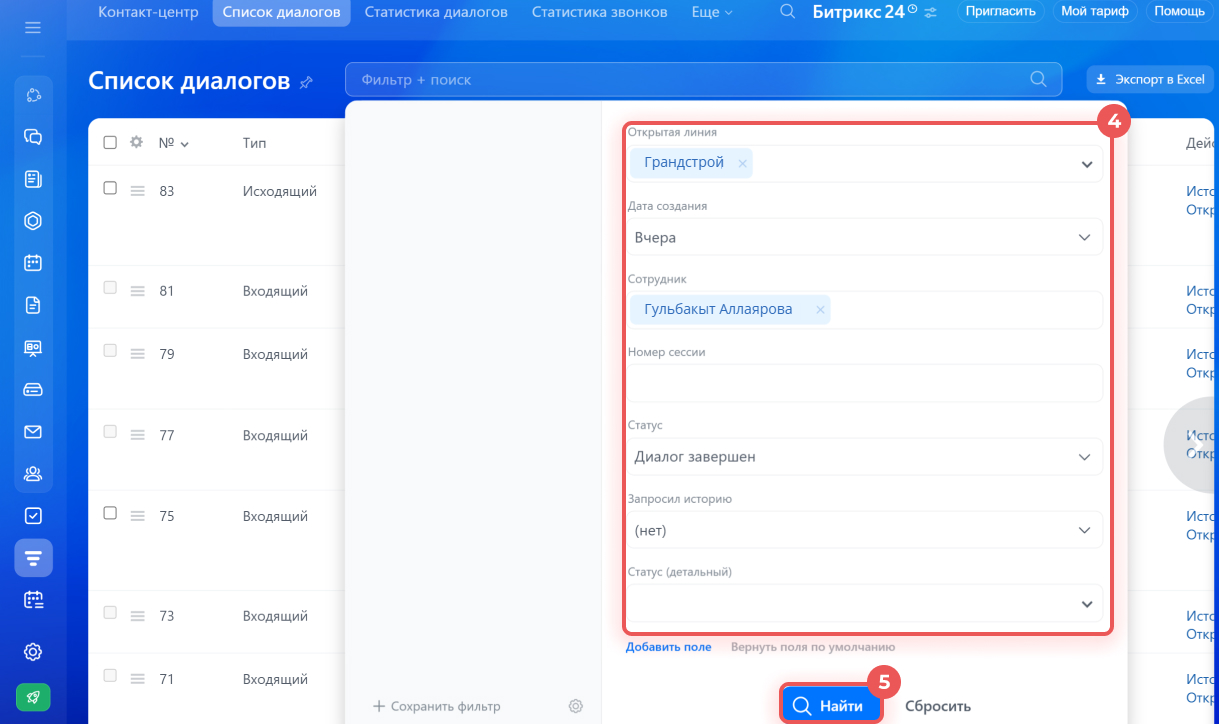Open row actions menu for dialog 83
The height and width of the screenshot is (724, 1219).
(138, 191)
